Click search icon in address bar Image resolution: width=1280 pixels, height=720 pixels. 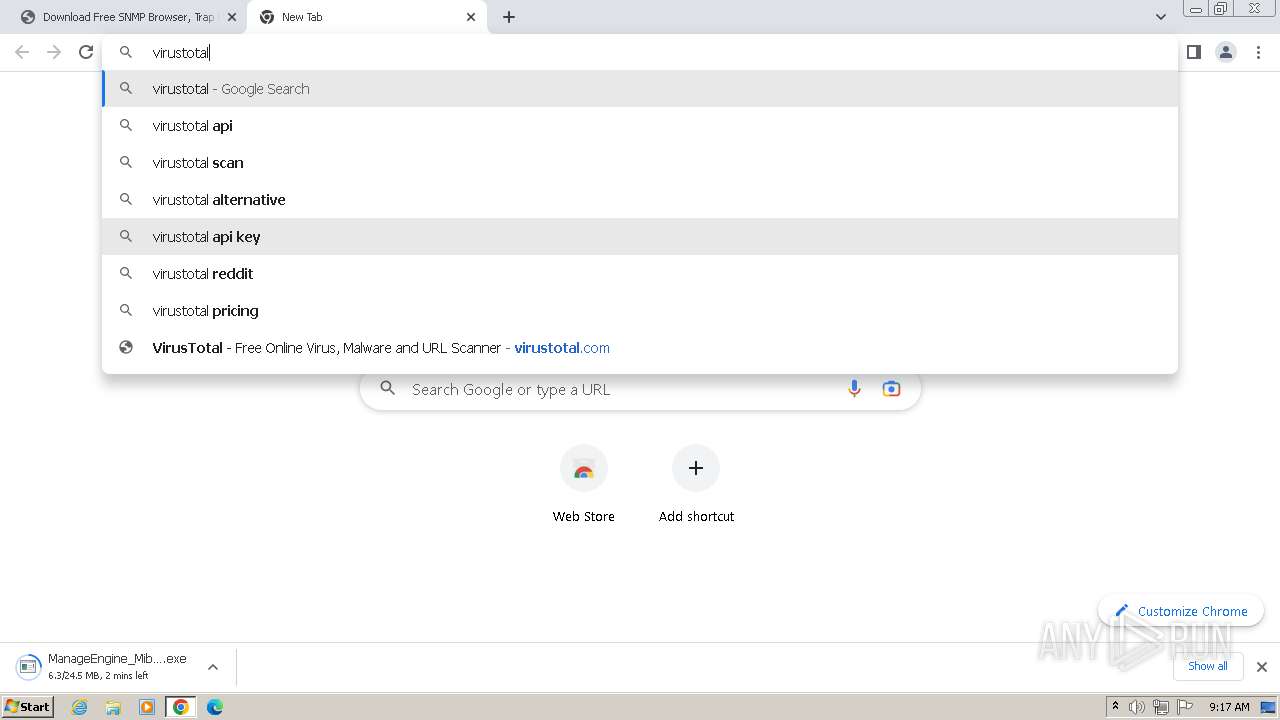pos(126,52)
